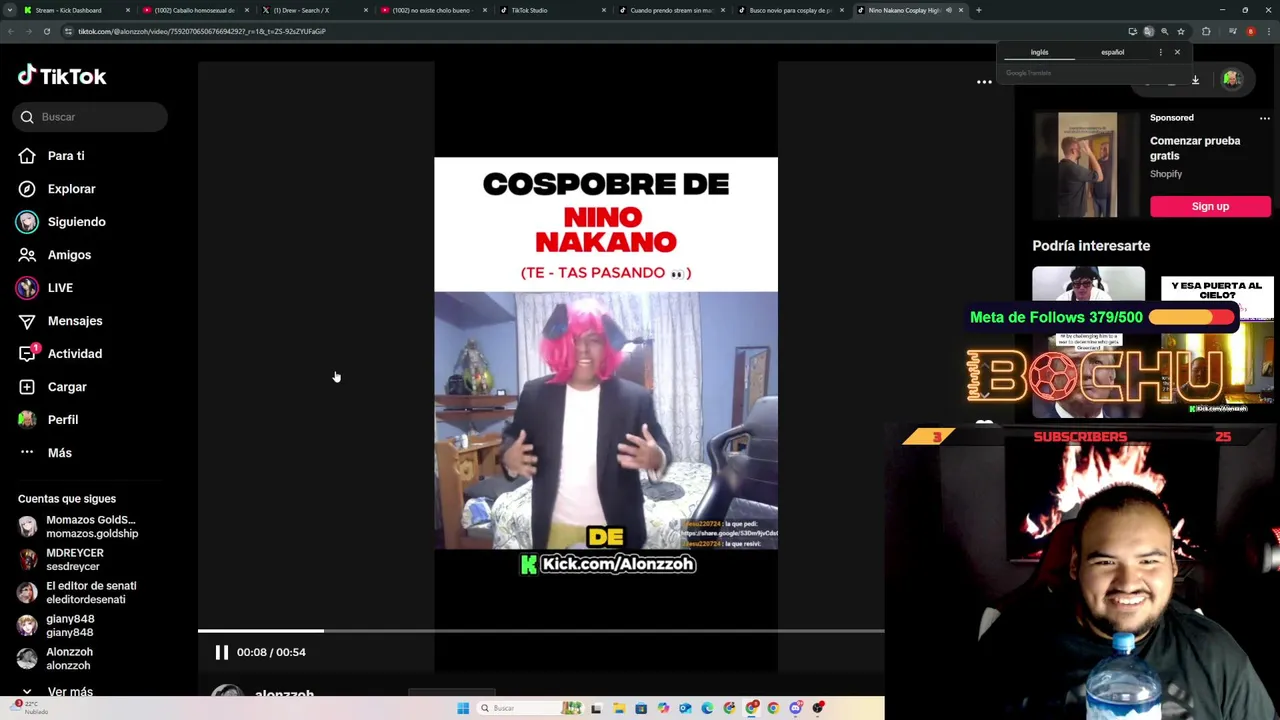This screenshot has height=720, width=1280.
Task: Open the MDREYCER followed account
Action: [x=62, y=559]
